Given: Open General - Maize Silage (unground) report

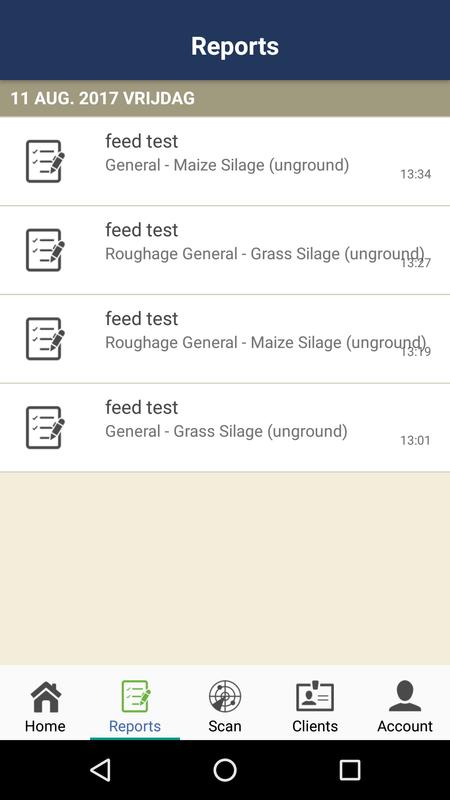Looking at the screenshot, I should click(x=225, y=161).
